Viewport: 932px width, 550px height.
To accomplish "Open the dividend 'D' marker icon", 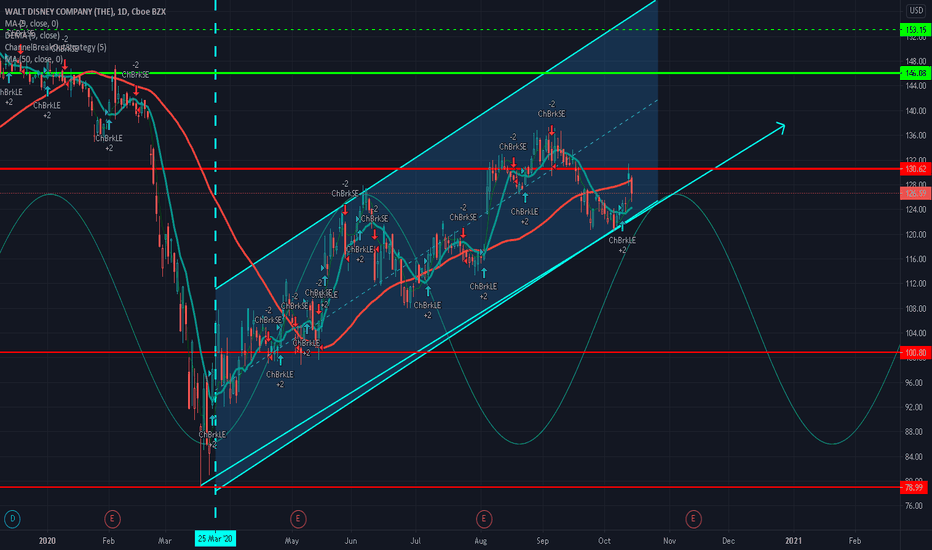I will click(x=12, y=519).
